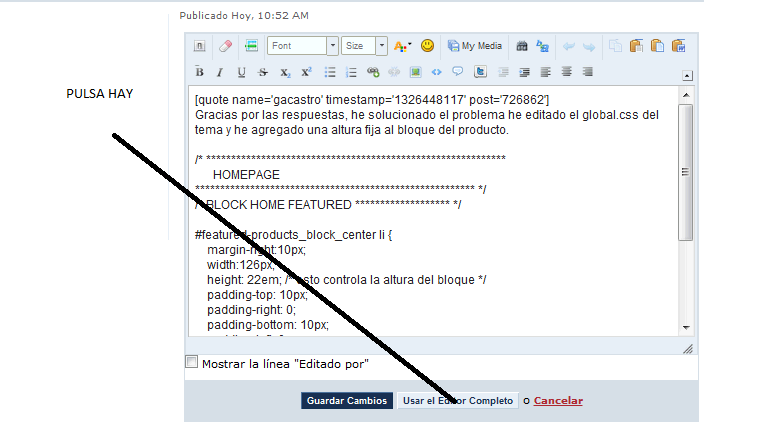The height and width of the screenshot is (434, 768).
Task: Open the Size dropdown
Action: (x=364, y=46)
